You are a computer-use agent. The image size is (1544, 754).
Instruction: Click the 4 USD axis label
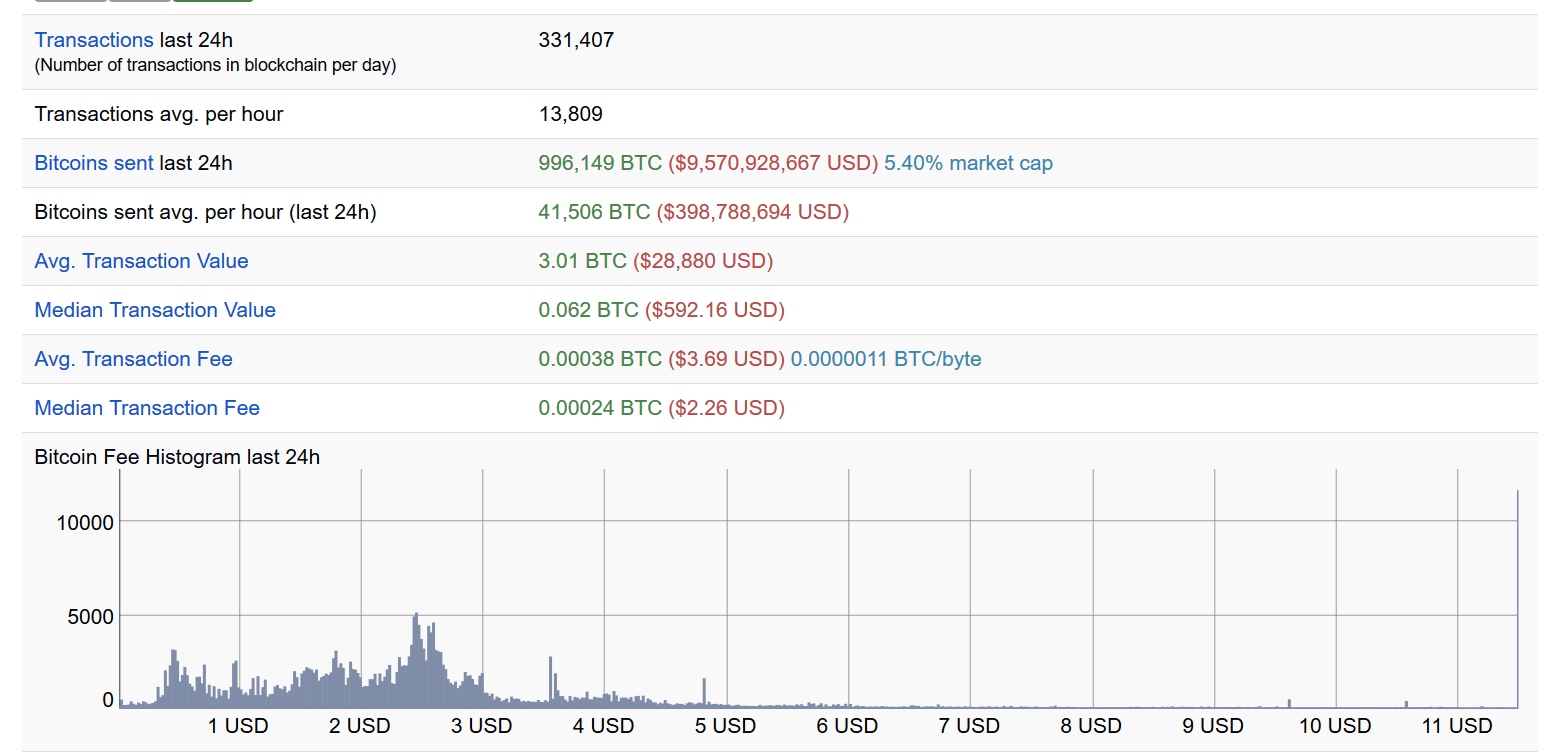pyautogui.click(x=604, y=726)
